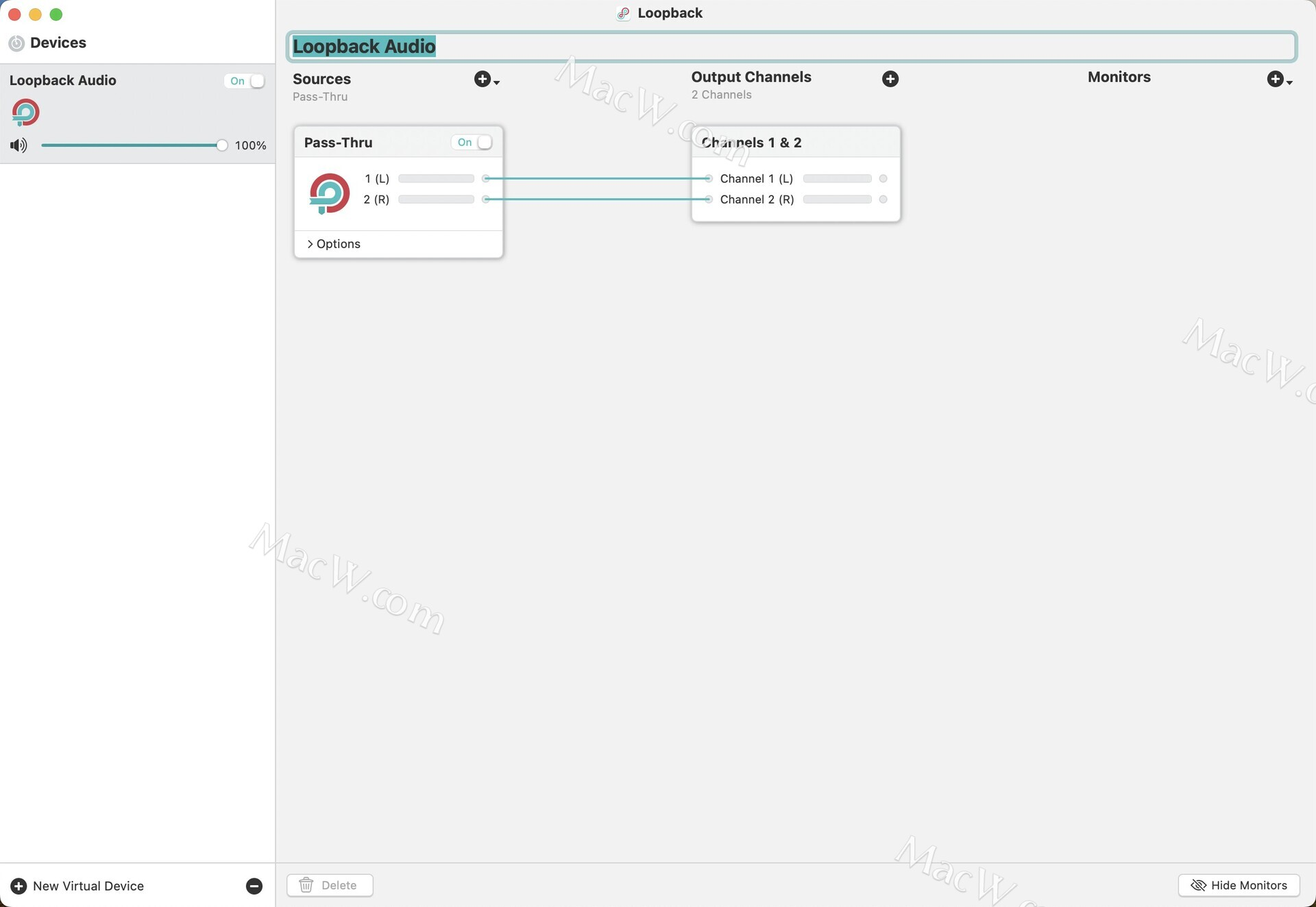Click Channel 1 (L) right-side monitor connector
This screenshot has height=907, width=1316.
point(883,179)
